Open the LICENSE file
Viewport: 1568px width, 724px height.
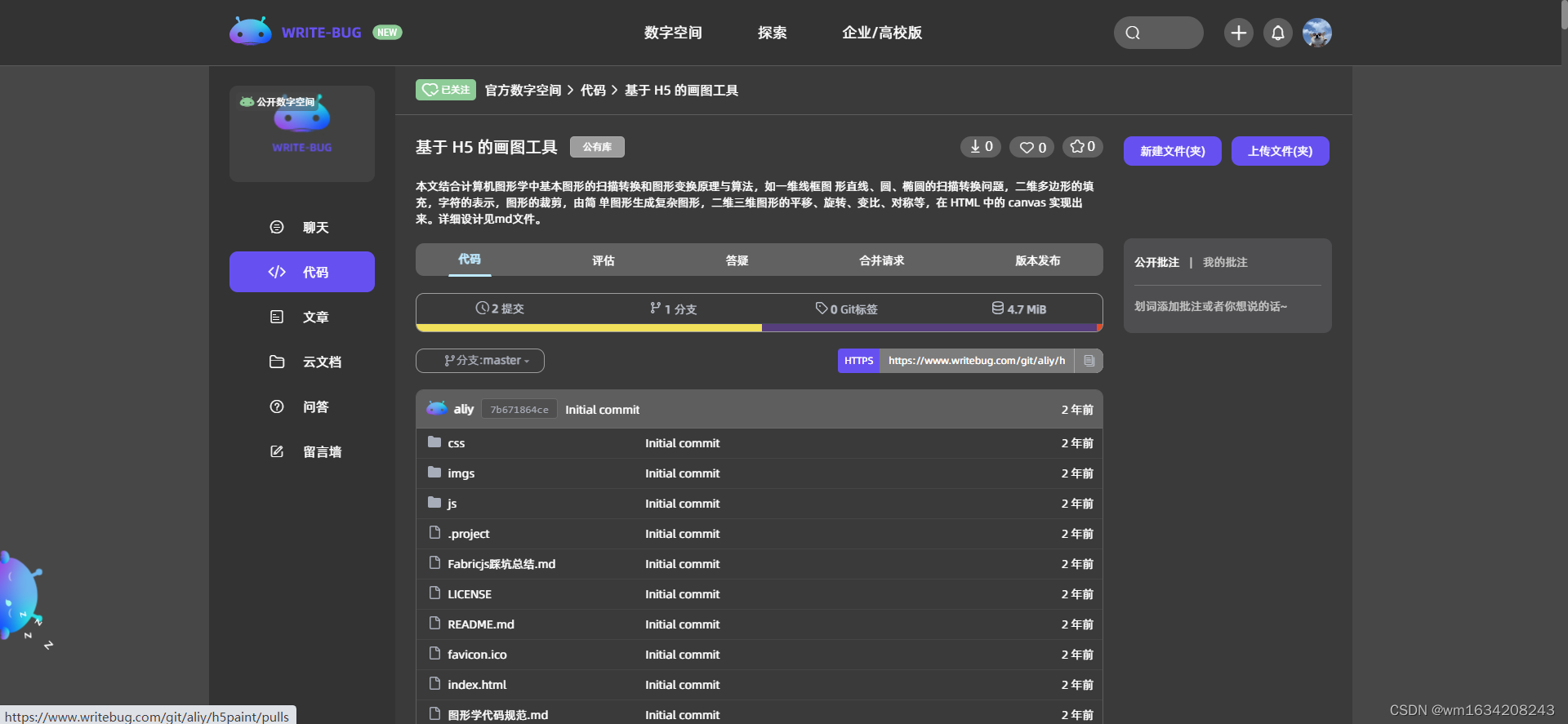point(470,594)
